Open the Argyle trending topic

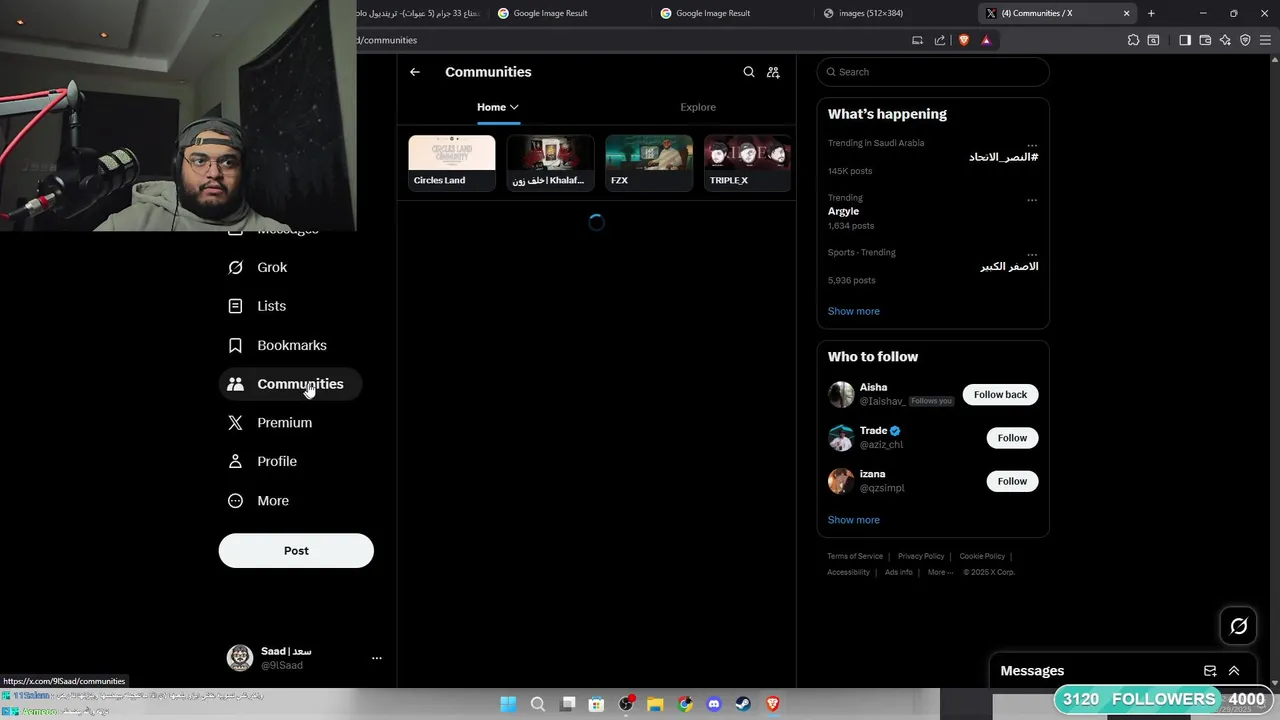(843, 211)
